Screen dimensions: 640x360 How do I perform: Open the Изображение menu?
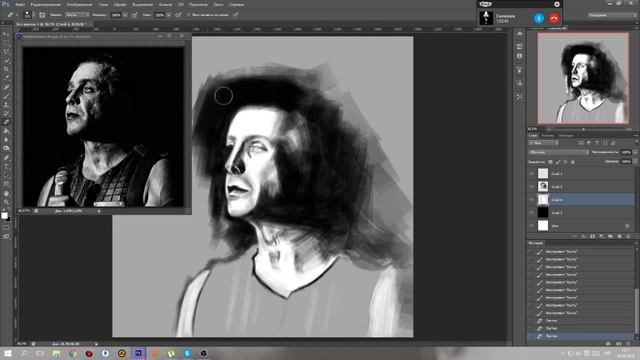79,4
